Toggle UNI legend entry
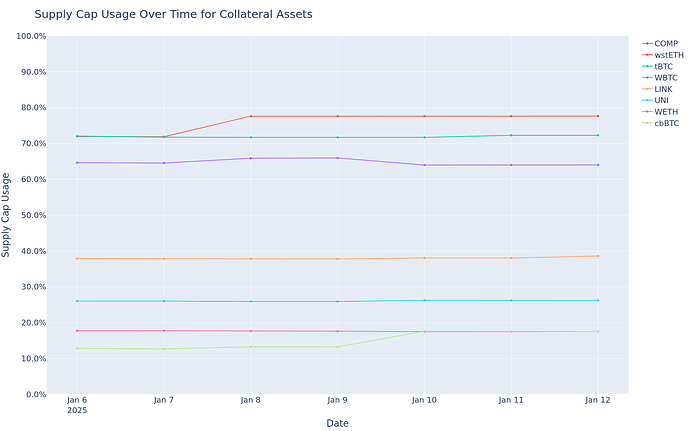Image resolution: width=690 pixels, height=431 pixels. click(x=662, y=101)
